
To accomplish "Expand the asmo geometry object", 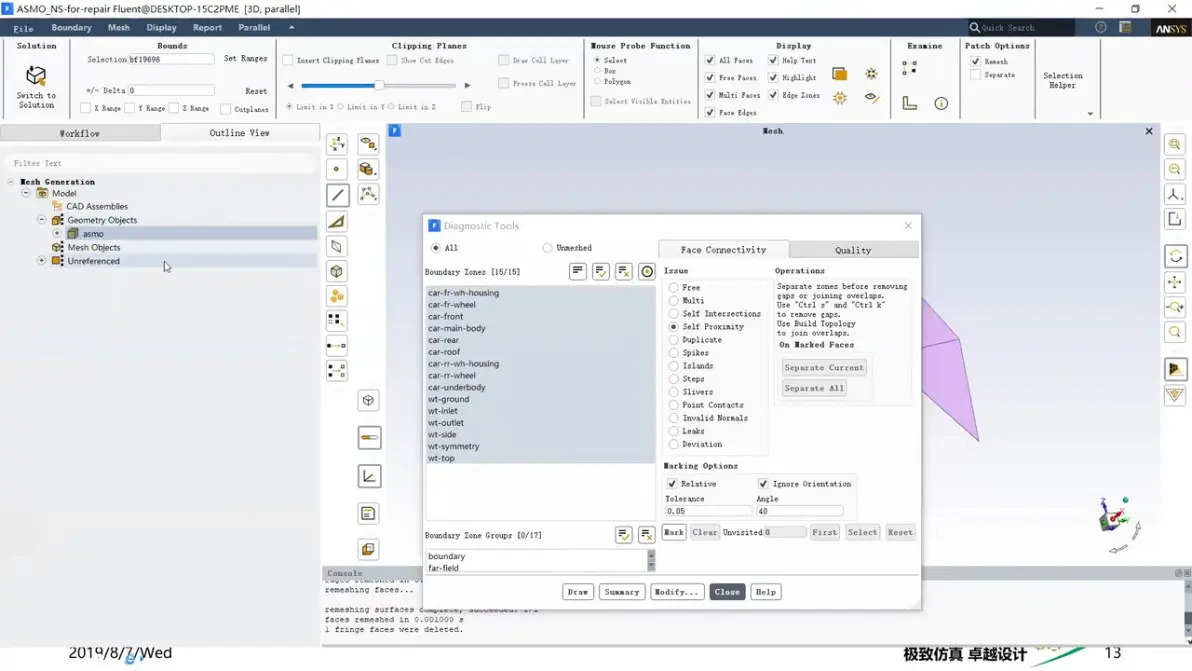I will click(57, 233).
